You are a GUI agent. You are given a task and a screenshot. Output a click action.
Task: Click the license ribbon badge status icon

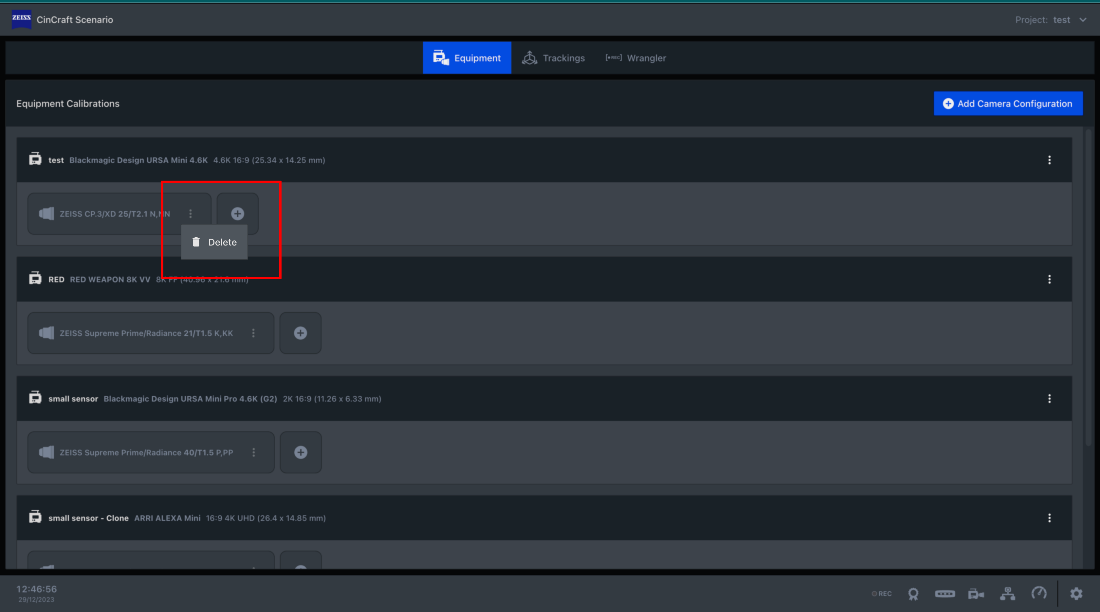click(913, 594)
